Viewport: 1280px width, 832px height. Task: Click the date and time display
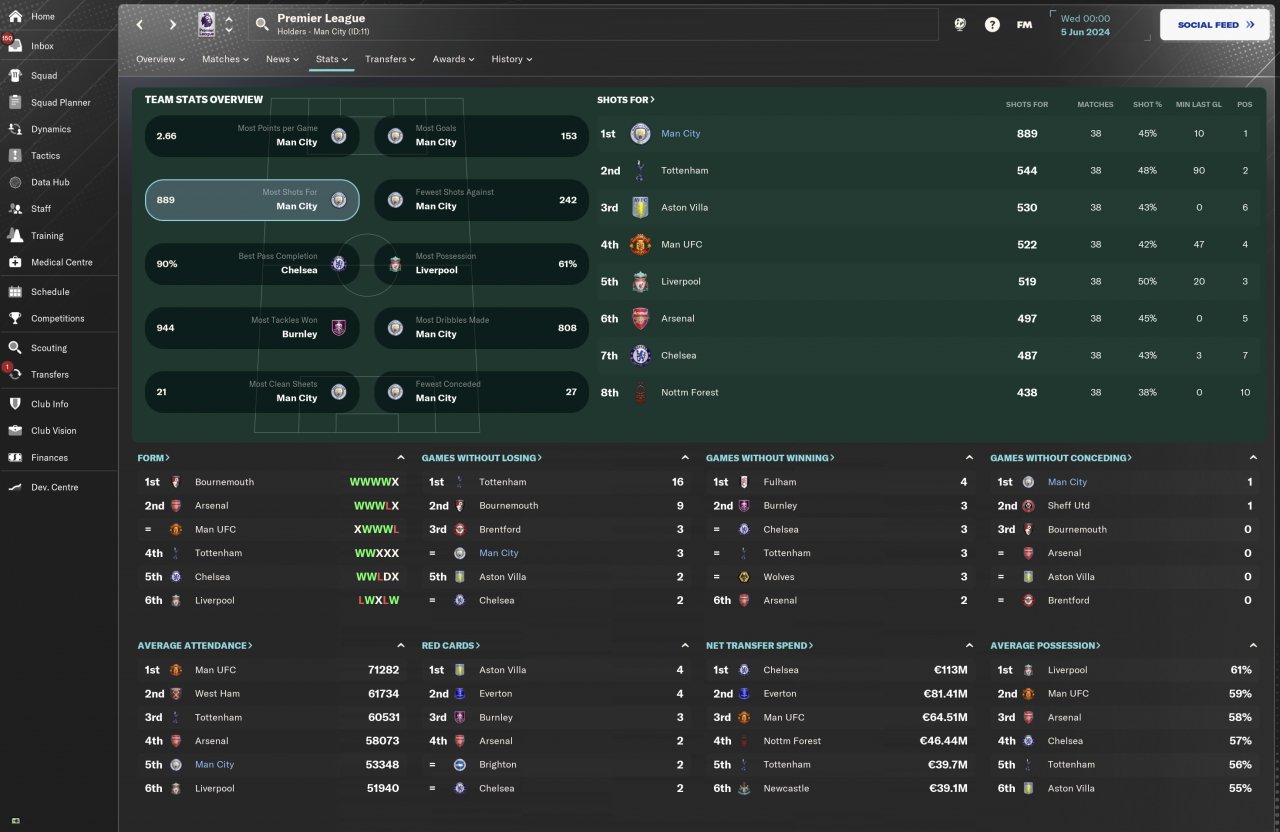click(1085, 25)
